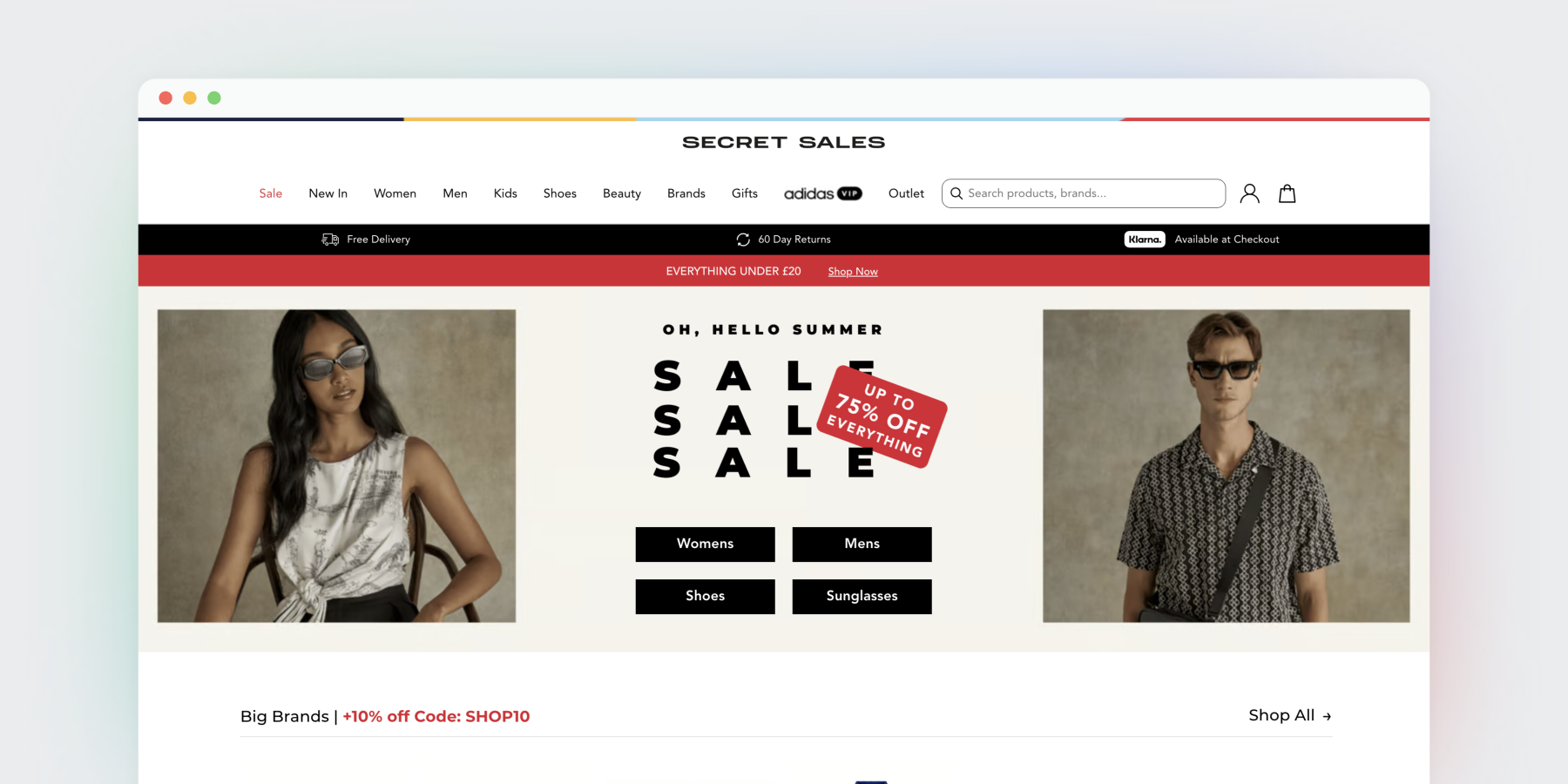Follow the Shop Now link
The width and height of the screenshot is (1568, 784).
click(853, 272)
